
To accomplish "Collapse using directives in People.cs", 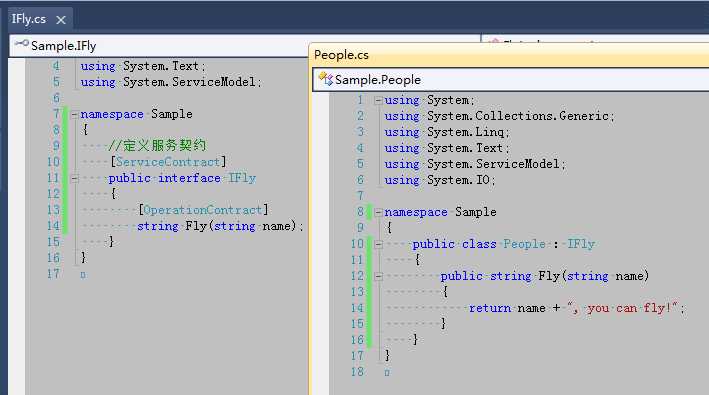I will click(x=378, y=100).
